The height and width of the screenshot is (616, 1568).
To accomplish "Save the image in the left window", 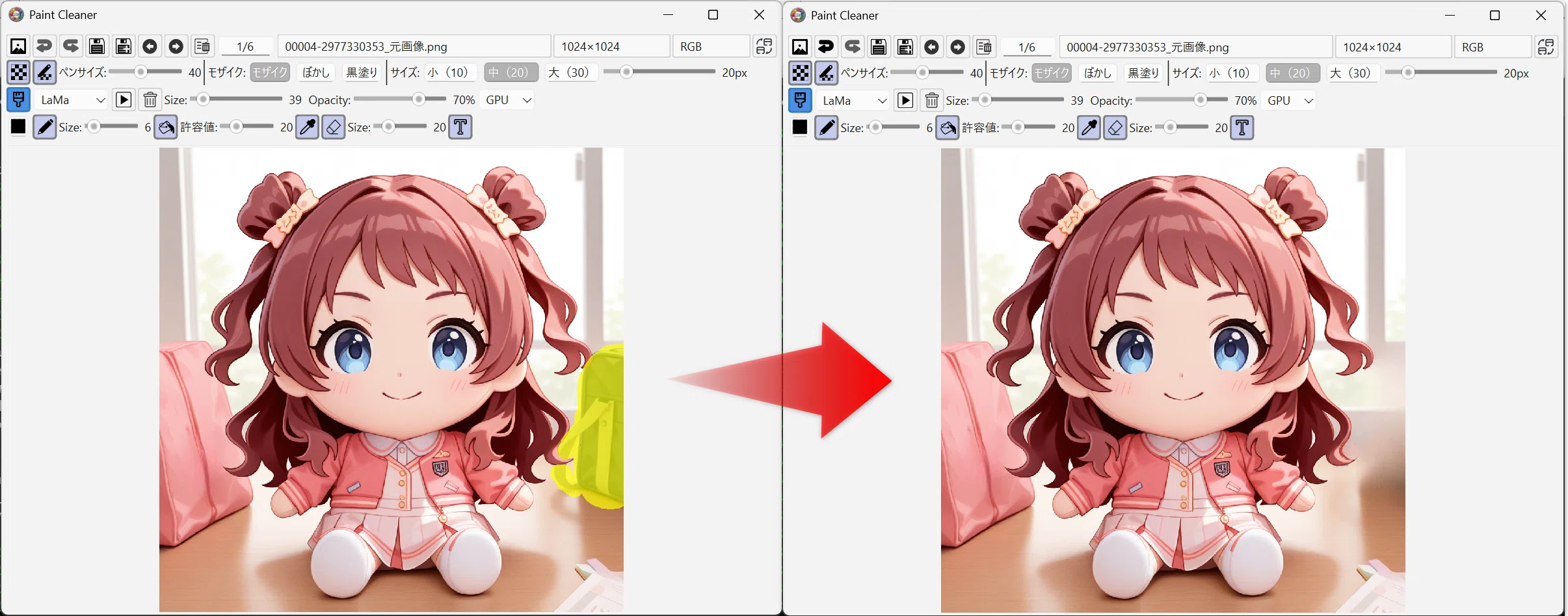I will [97, 46].
